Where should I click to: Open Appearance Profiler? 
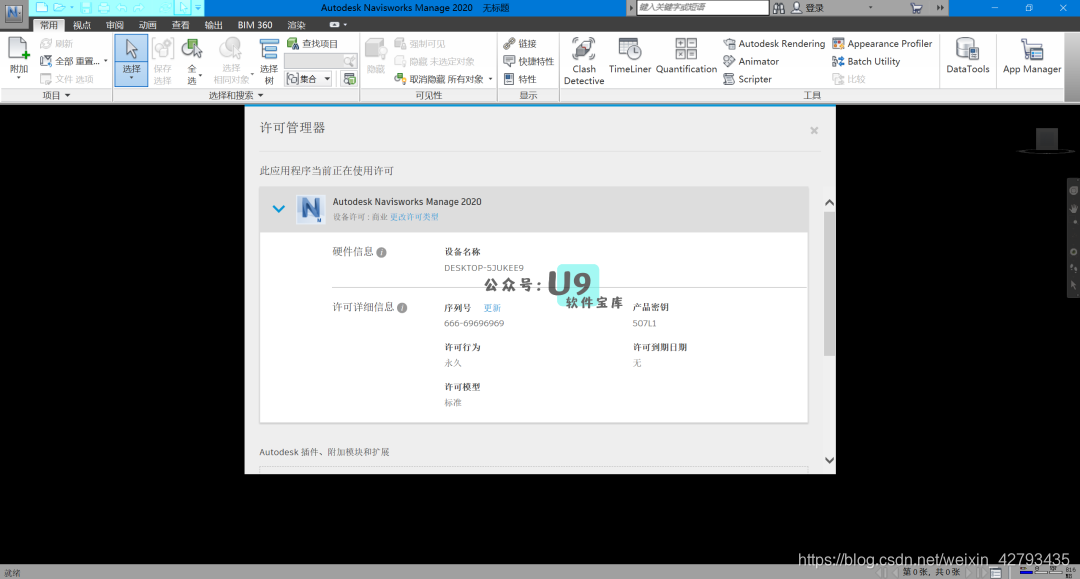(x=882, y=43)
